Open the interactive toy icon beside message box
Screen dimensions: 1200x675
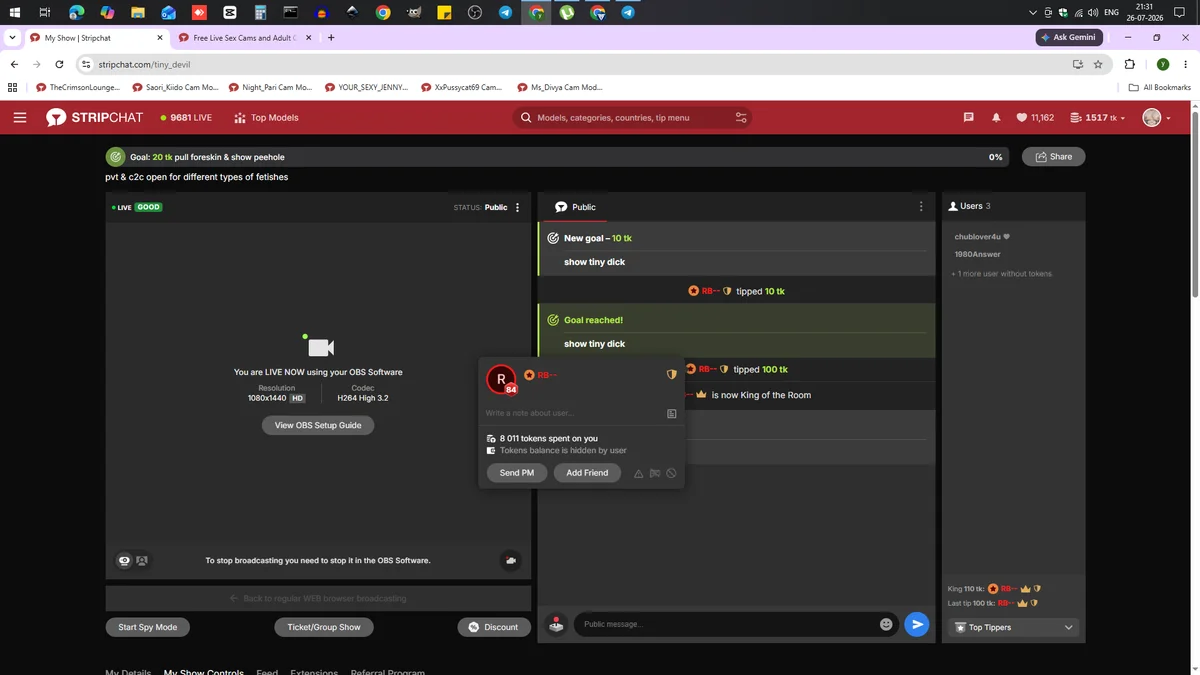(556, 624)
